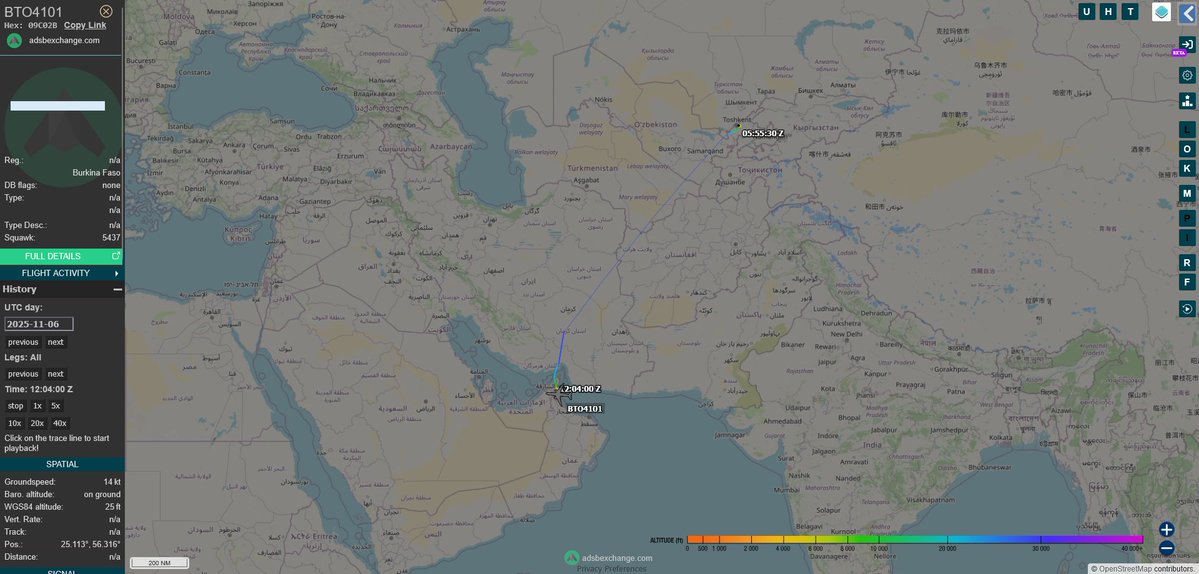The width and height of the screenshot is (1199, 574).
Task: Click the UTC day date field
Action: (x=39, y=324)
